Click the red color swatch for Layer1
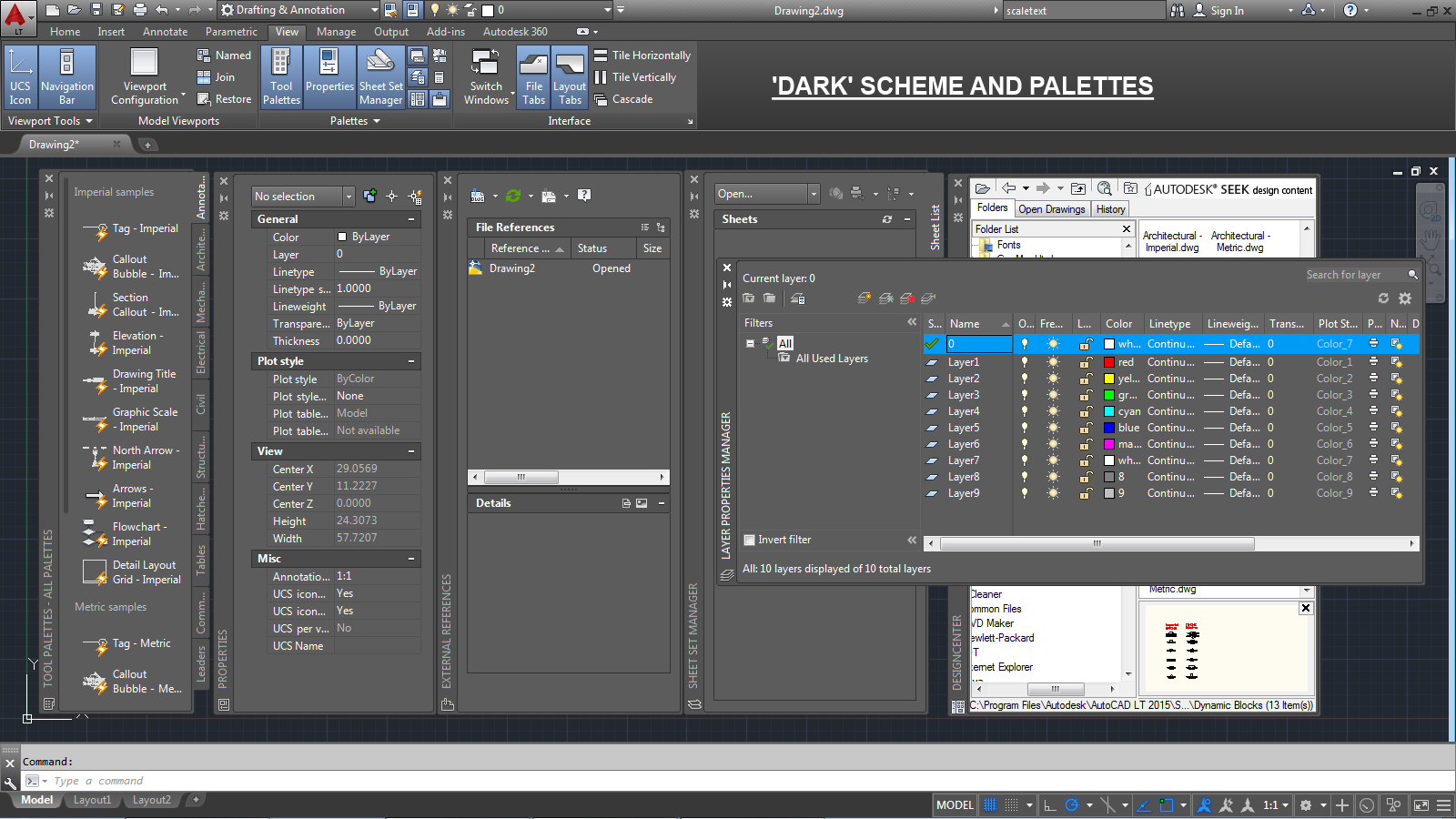This screenshot has width=1456, height=819. pyautogui.click(x=1108, y=361)
